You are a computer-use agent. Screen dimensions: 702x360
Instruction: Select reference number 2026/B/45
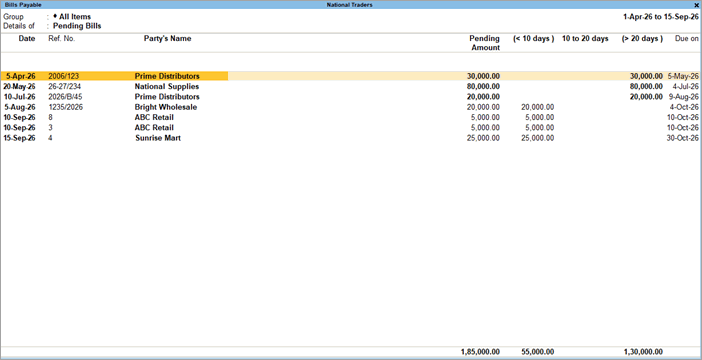[65, 97]
